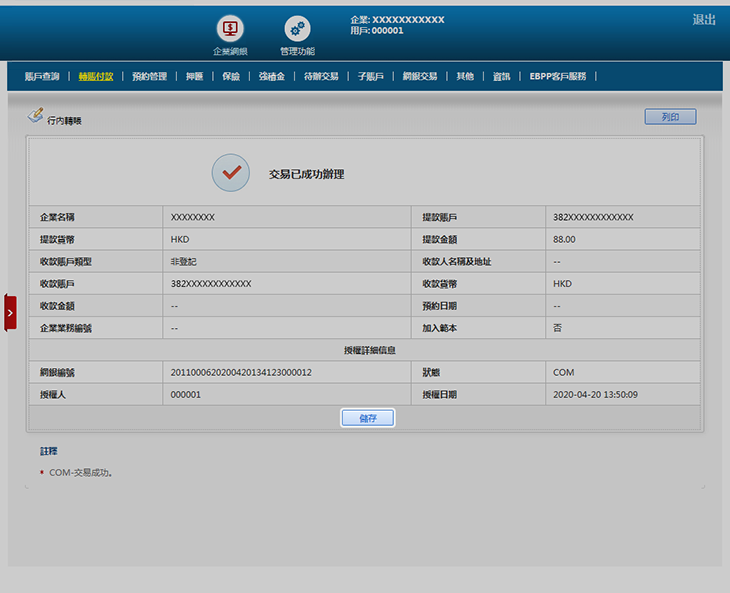Open the 網銀交易 menu
Viewport: 730px width, 593px height.
point(420,76)
